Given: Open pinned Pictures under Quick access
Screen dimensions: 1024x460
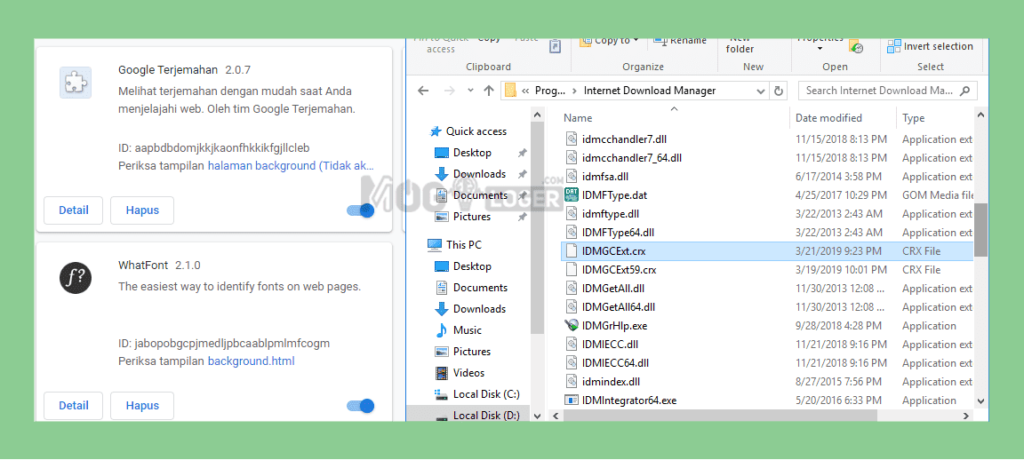Looking at the screenshot, I should pos(472,216).
